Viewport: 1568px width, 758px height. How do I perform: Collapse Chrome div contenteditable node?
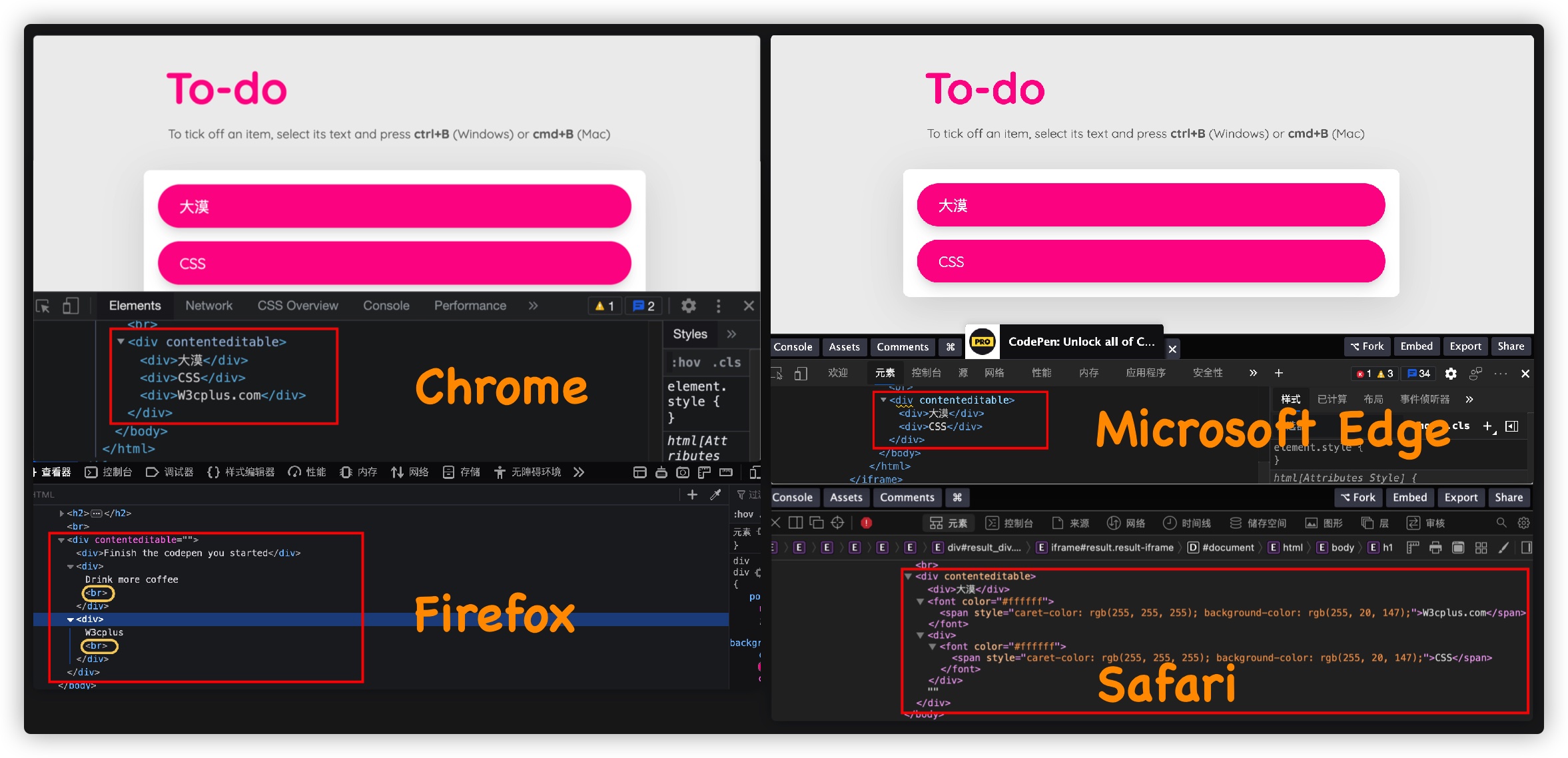tap(121, 341)
